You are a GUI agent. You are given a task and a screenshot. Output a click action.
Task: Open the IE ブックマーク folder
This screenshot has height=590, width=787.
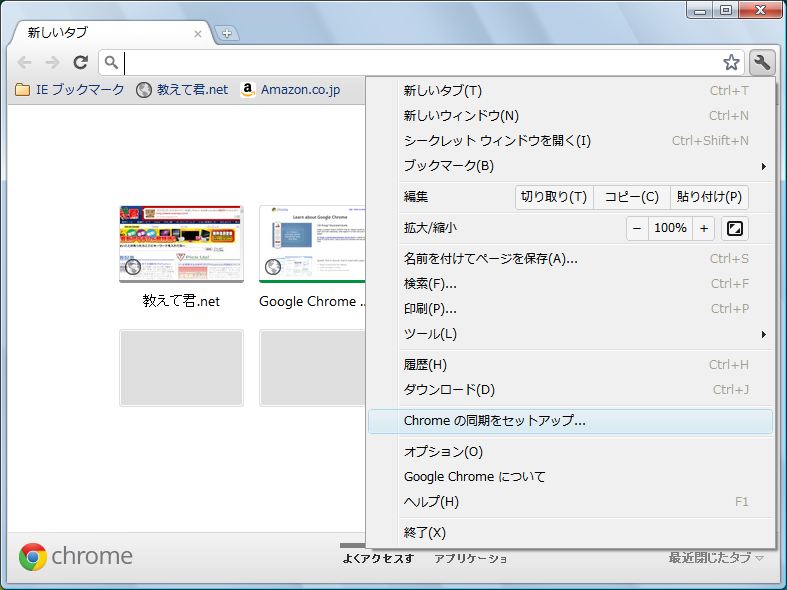(69, 90)
